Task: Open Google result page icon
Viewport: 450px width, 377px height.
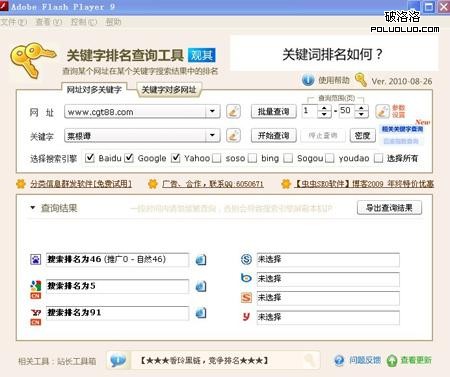Action: click(x=201, y=286)
